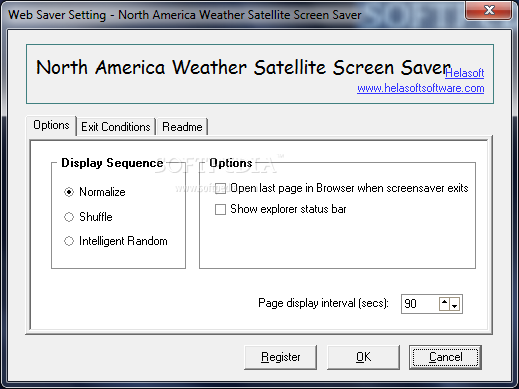Click the Register button
519x389 pixels.
[x=280, y=357]
